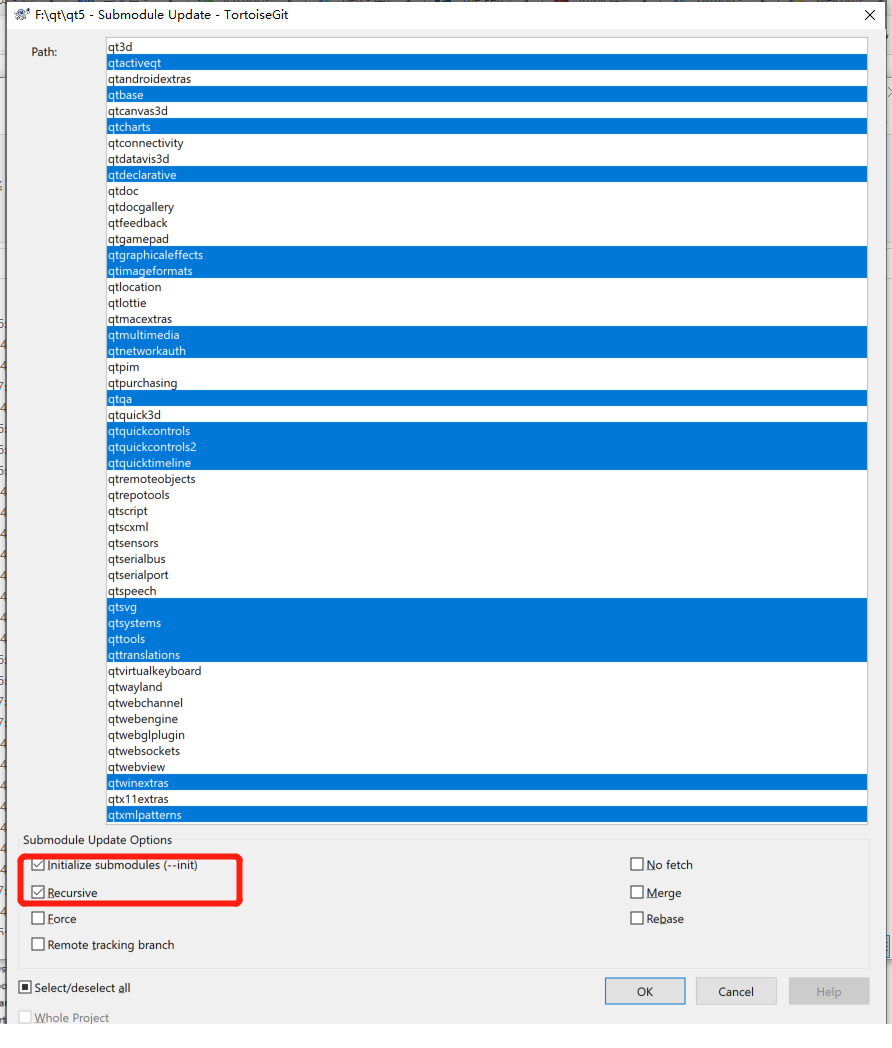Click the qttranslations row
This screenshot has height=1048, width=892.
486,655
